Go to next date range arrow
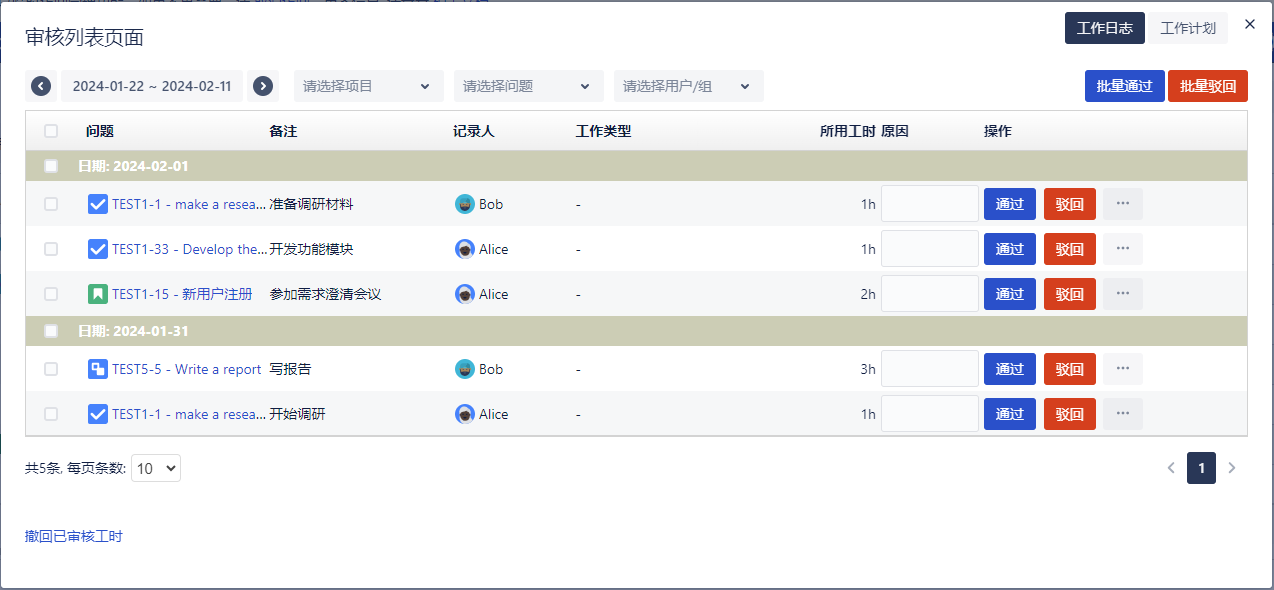Screen dimensions: 1274x590 pyautogui.click(x=263, y=86)
